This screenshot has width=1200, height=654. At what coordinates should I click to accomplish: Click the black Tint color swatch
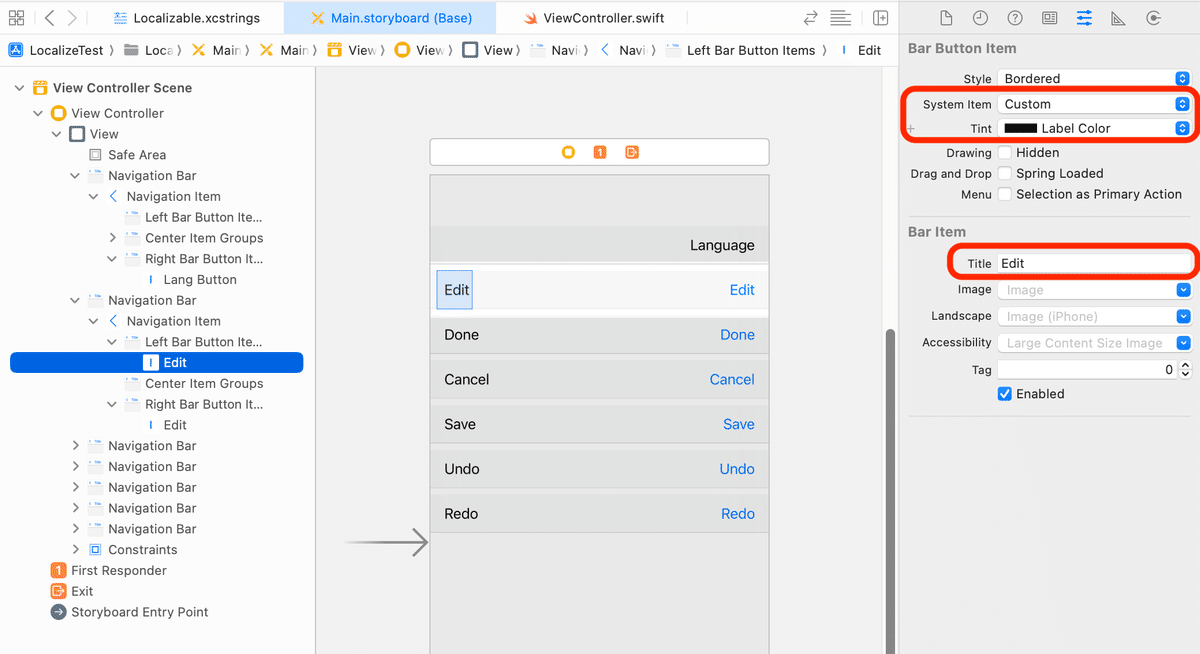click(1020, 128)
